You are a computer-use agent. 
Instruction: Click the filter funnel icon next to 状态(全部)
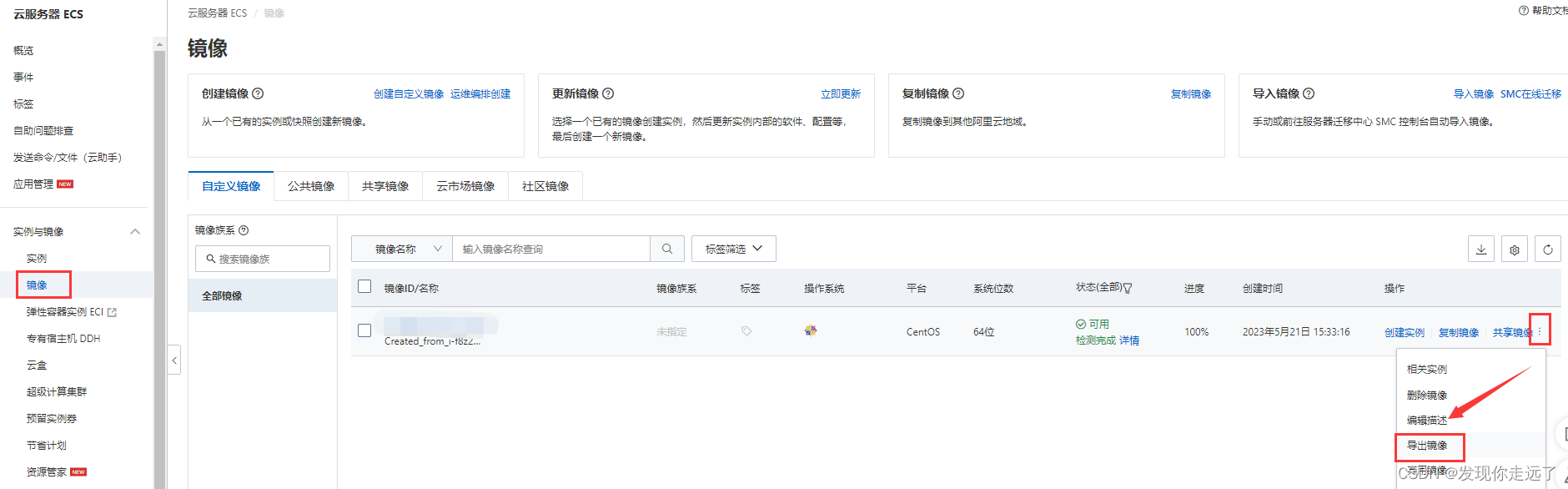[1128, 288]
